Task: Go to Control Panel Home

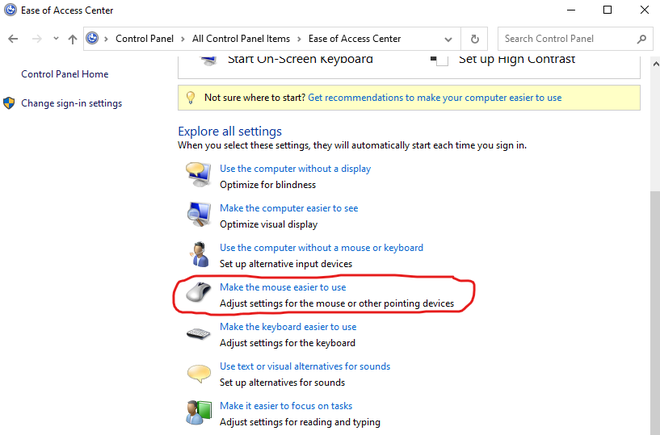Action: [x=65, y=74]
